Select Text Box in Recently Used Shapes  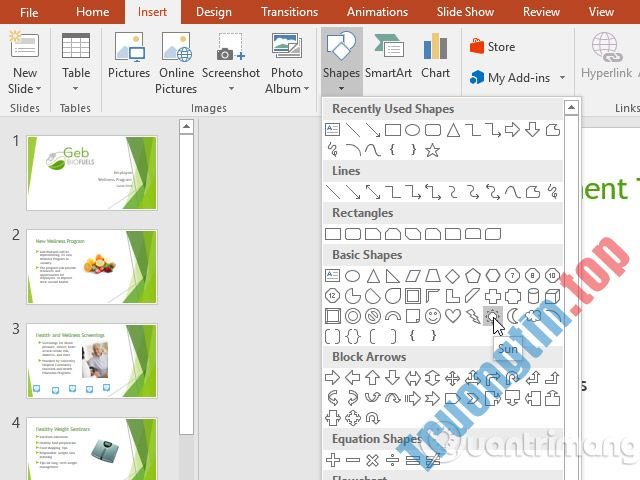click(x=332, y=130)
